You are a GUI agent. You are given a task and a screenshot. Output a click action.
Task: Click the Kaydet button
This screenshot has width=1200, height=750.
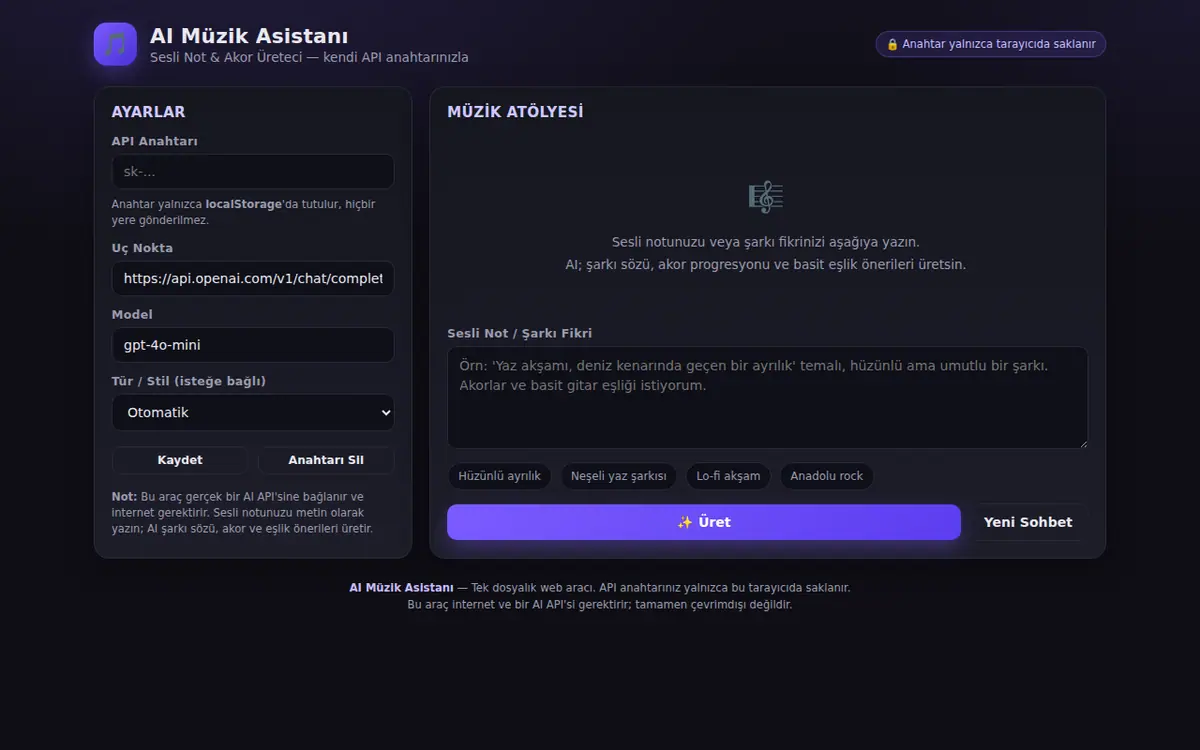pyautogui.click(x=180, y=460)
